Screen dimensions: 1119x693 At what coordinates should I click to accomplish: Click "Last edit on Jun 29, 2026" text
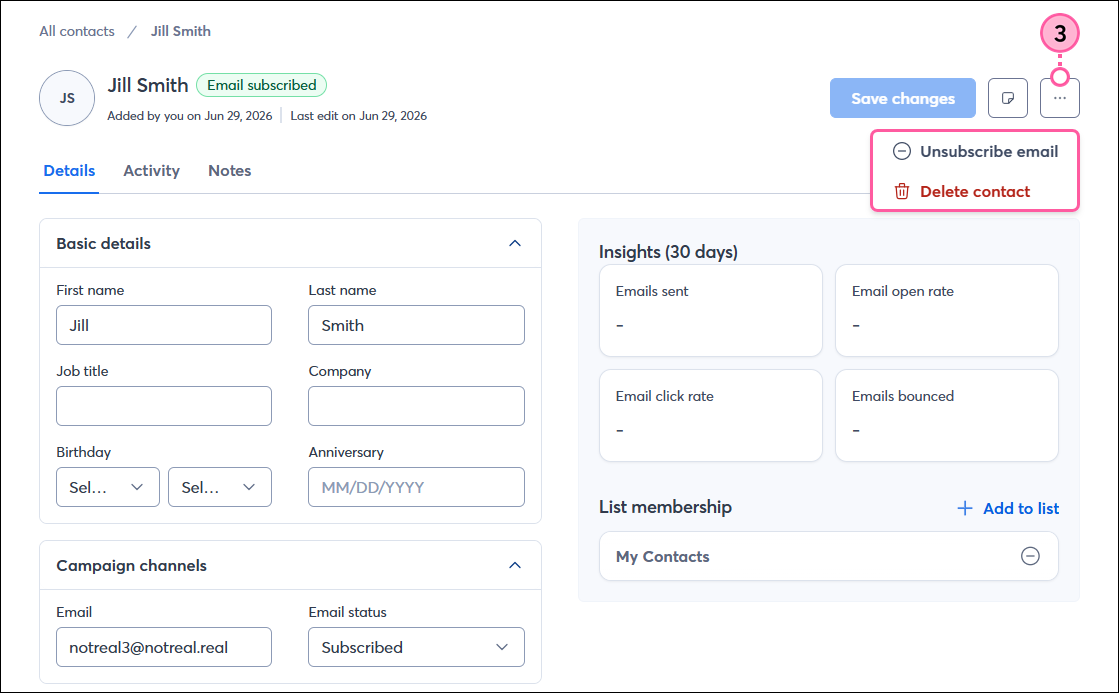(x=358, y=116)
